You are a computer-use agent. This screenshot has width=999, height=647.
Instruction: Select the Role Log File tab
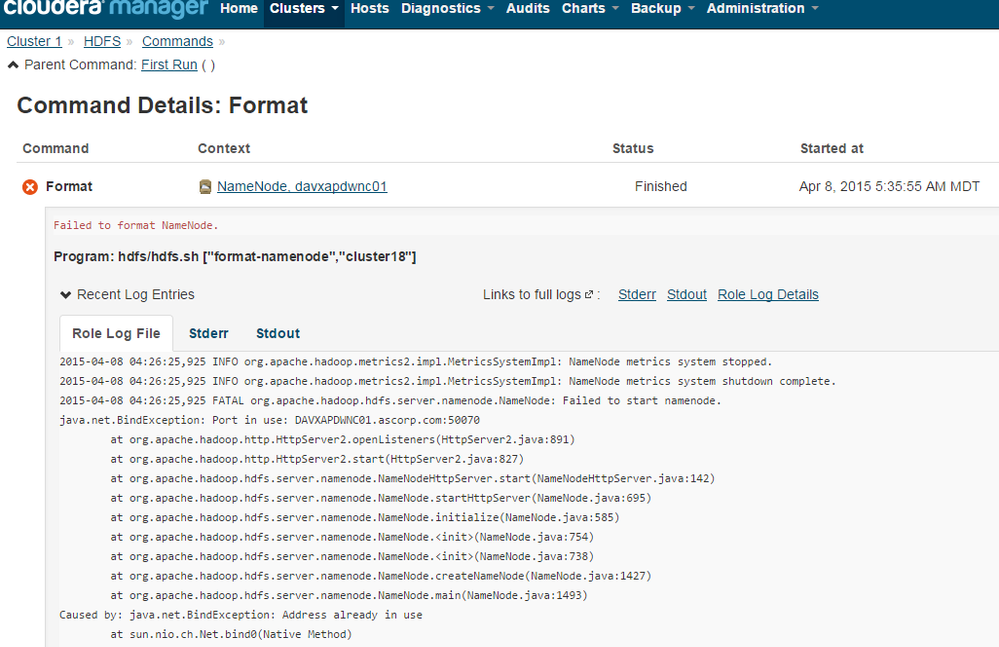tap(116, 334)
